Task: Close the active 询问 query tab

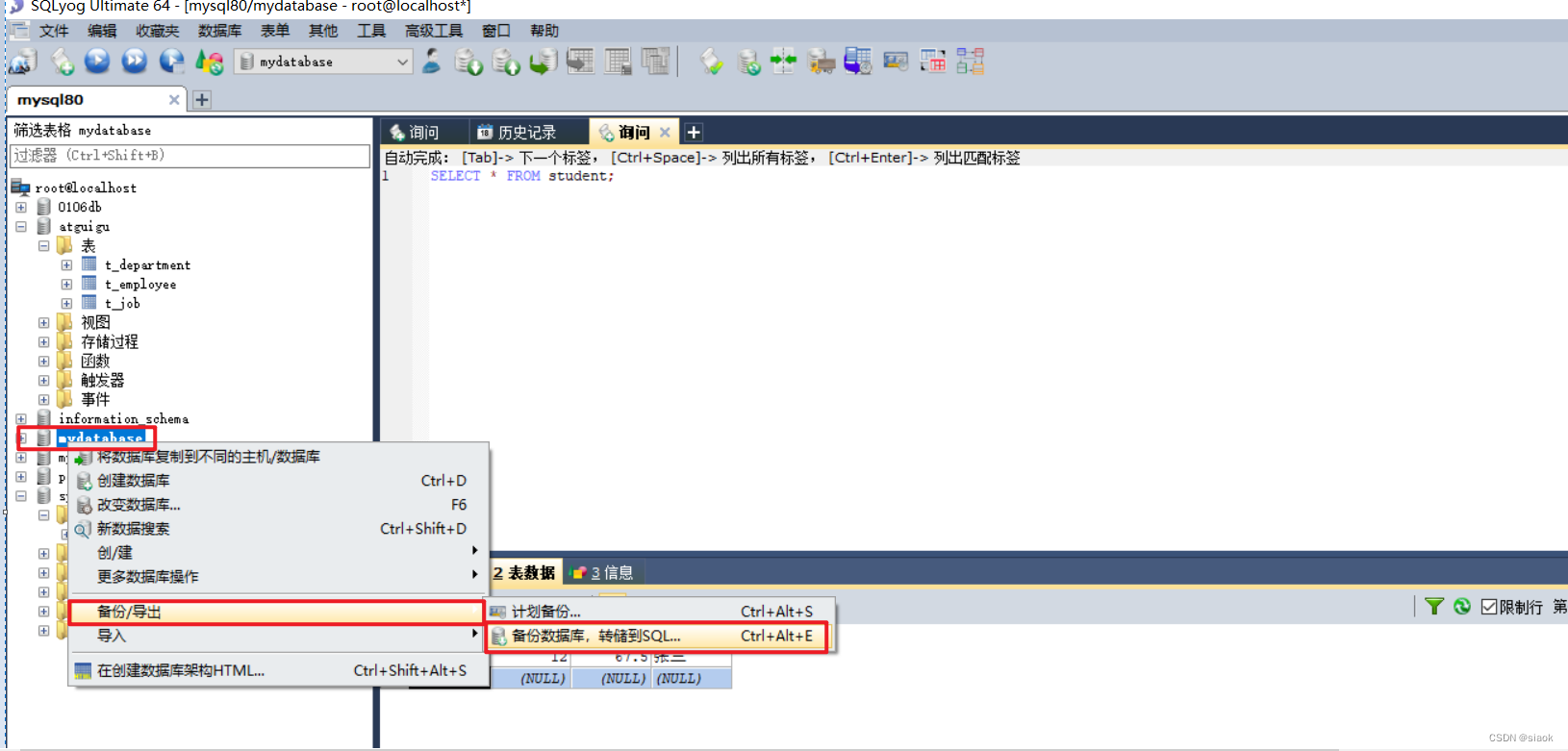Action: click(665, 133)
